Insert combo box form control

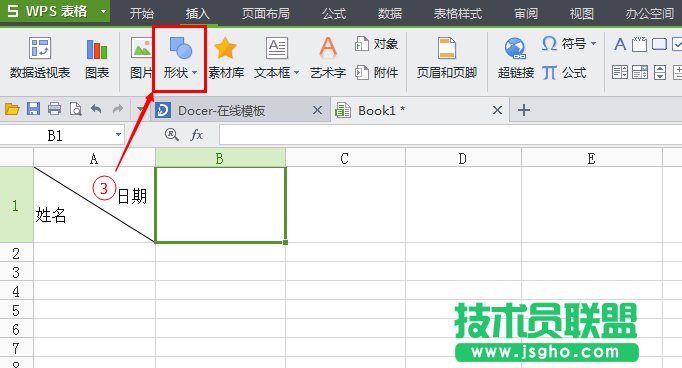click(640, 72)
